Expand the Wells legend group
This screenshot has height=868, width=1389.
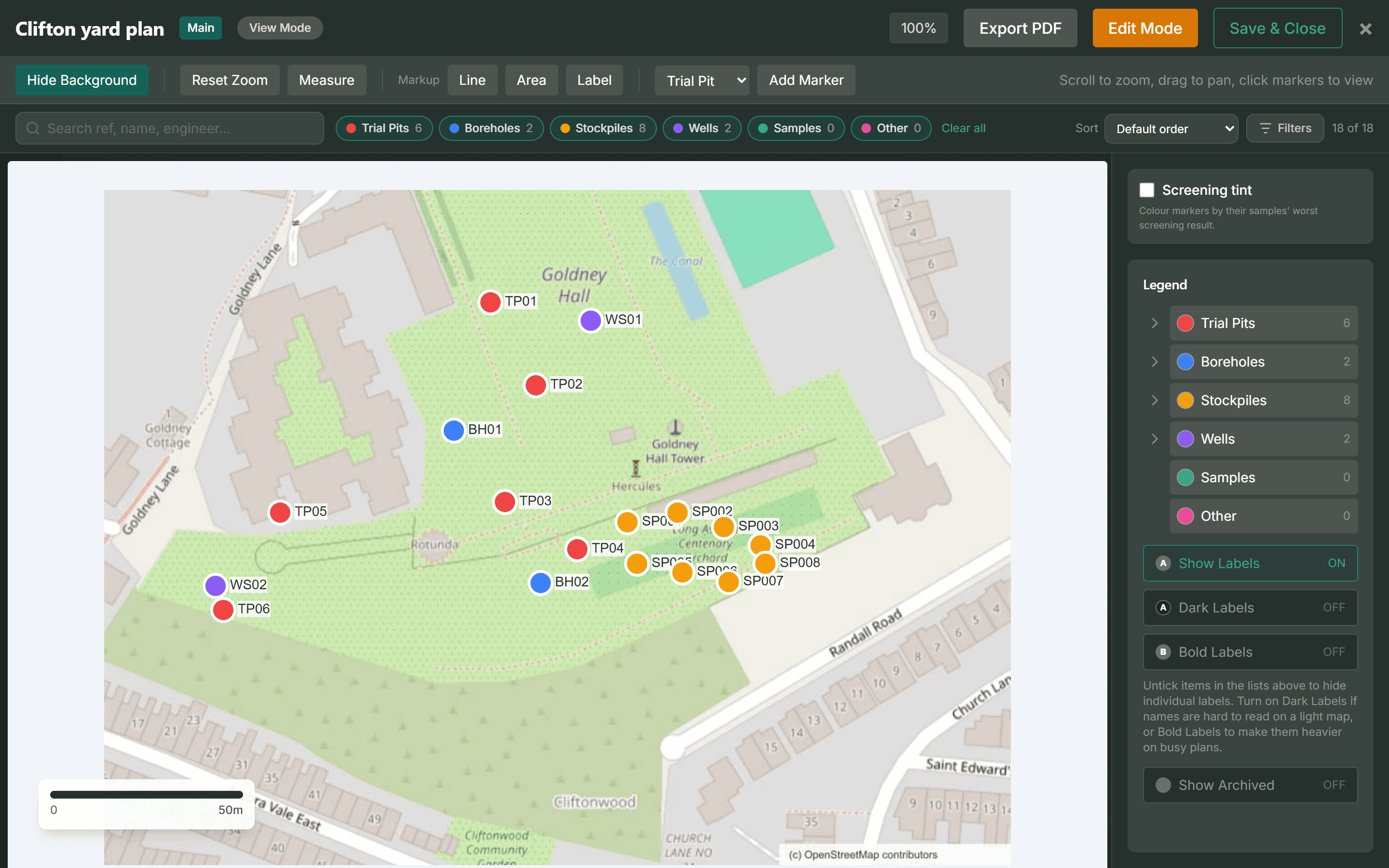coord(1155,439)
